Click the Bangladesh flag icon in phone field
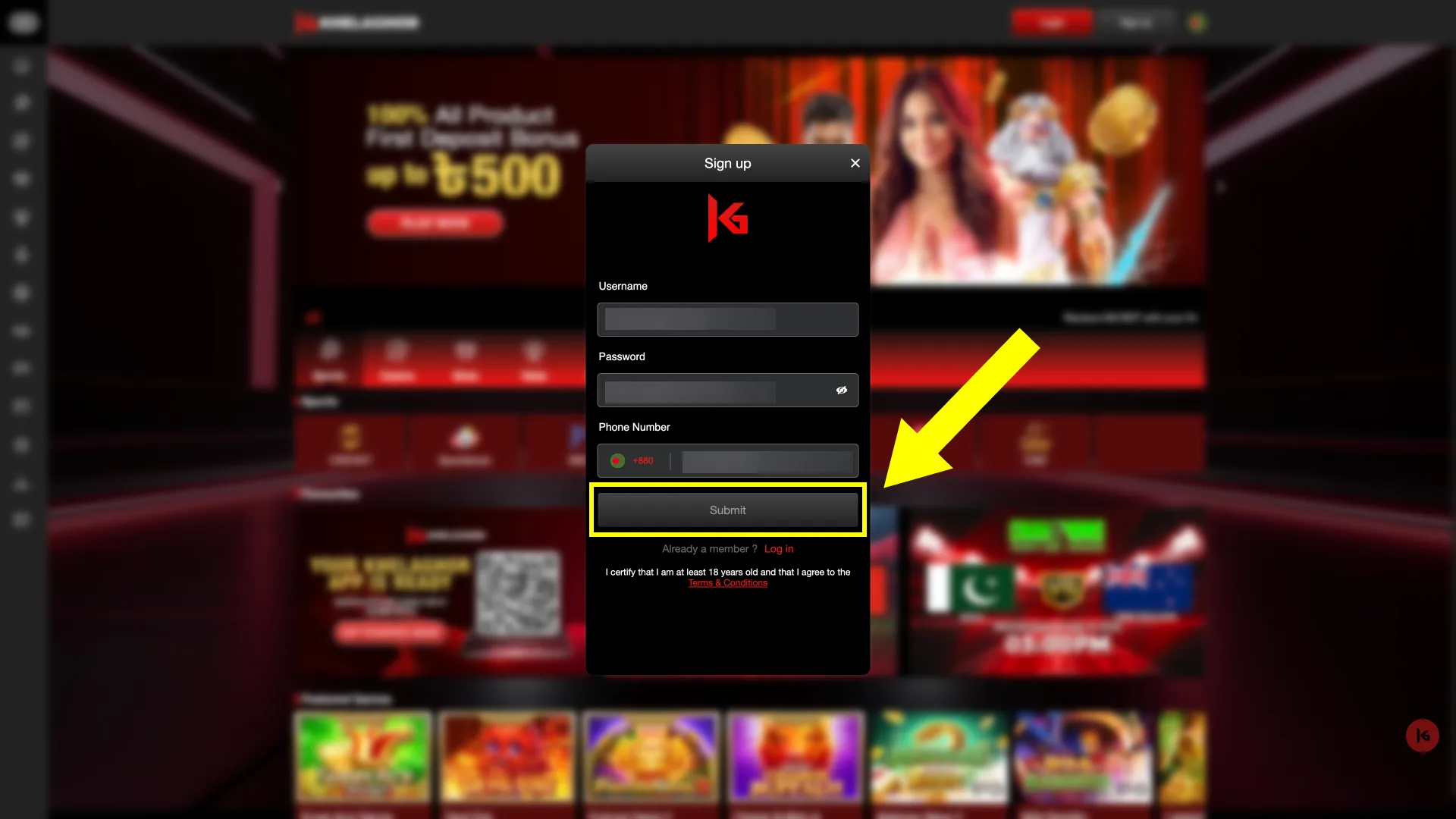 point(617,460)
